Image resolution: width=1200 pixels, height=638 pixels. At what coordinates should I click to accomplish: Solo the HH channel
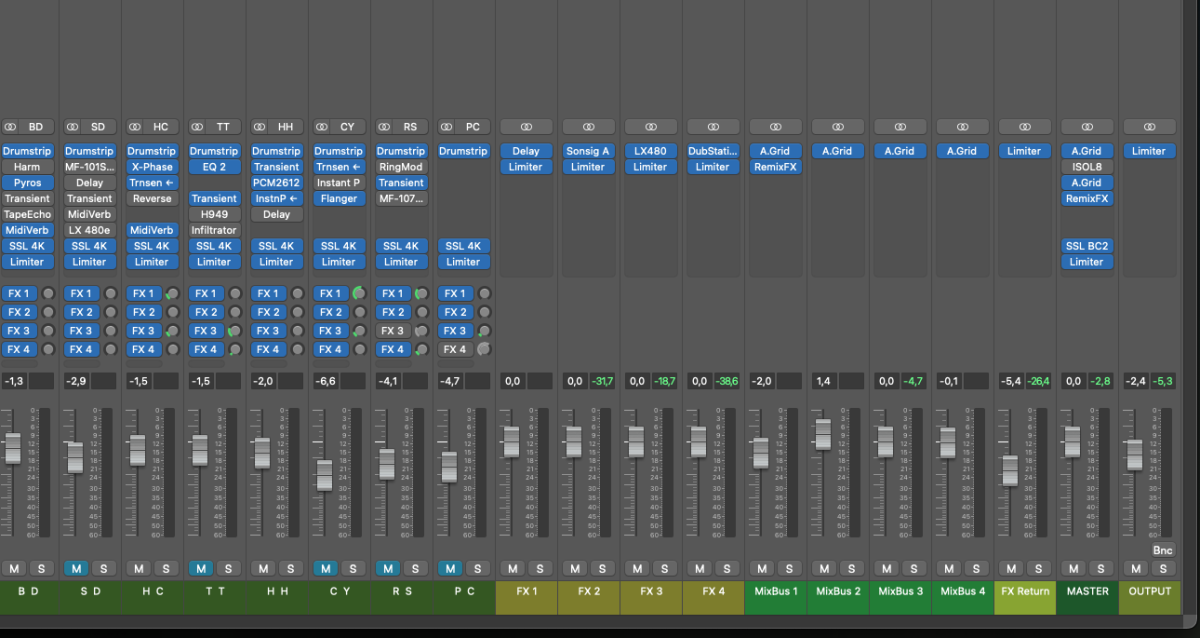[290, 568]
